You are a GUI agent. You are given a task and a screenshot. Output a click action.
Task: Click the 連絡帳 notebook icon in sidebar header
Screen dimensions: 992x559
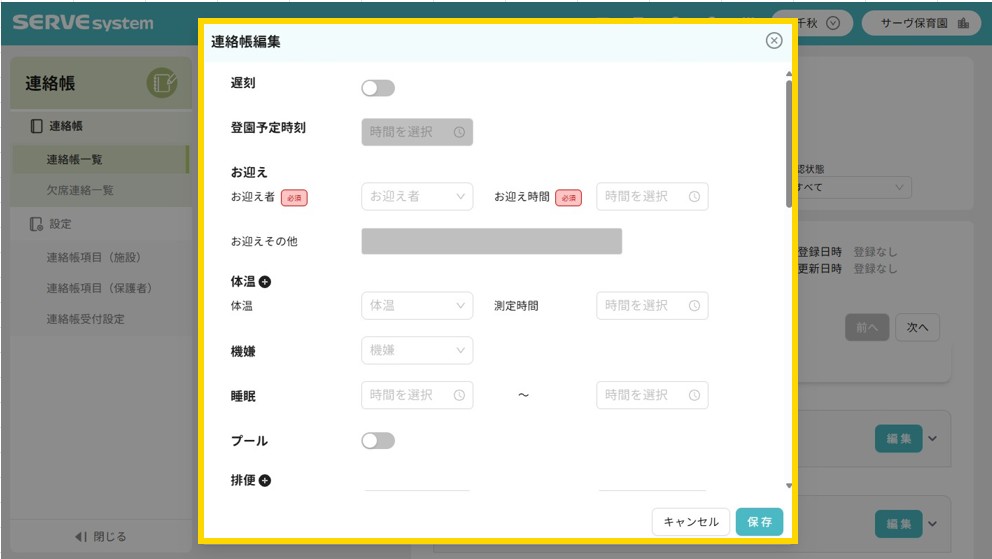click(x=161, y=85)
